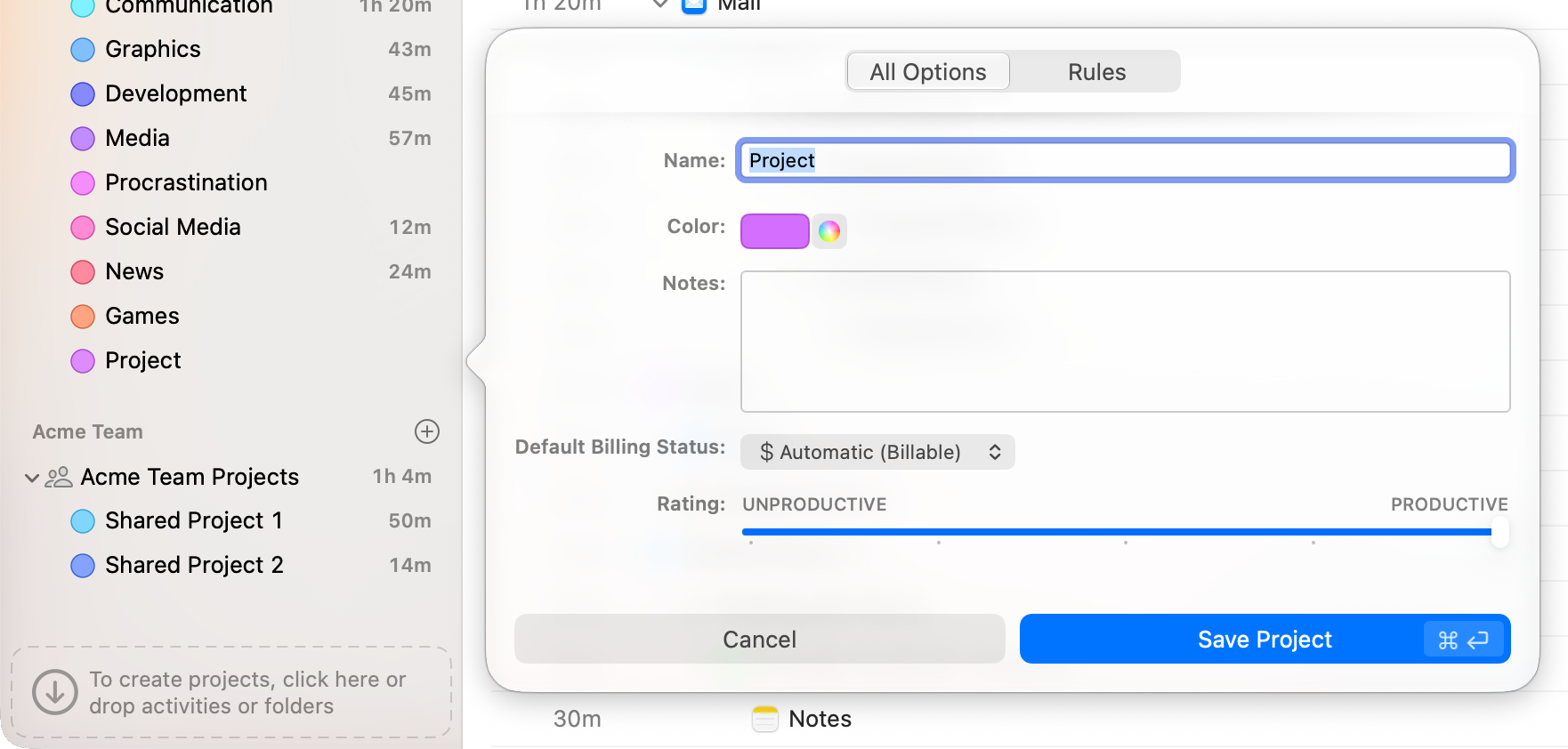Click the download arrow drop zone icon

point(55,692)
